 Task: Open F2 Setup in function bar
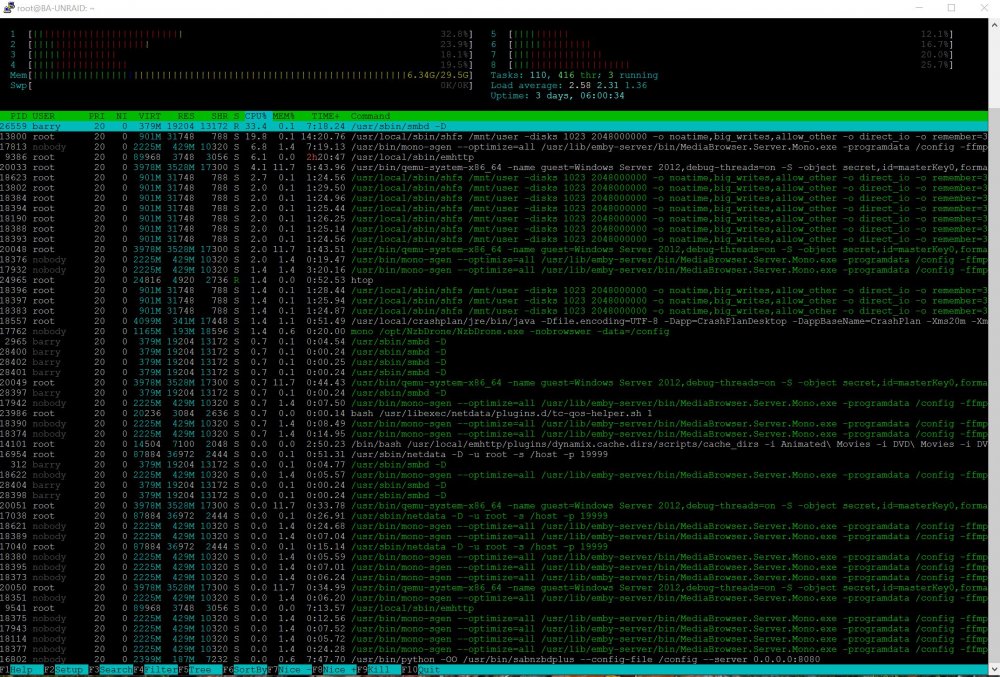pyautogui.click(x=64, y=670)
